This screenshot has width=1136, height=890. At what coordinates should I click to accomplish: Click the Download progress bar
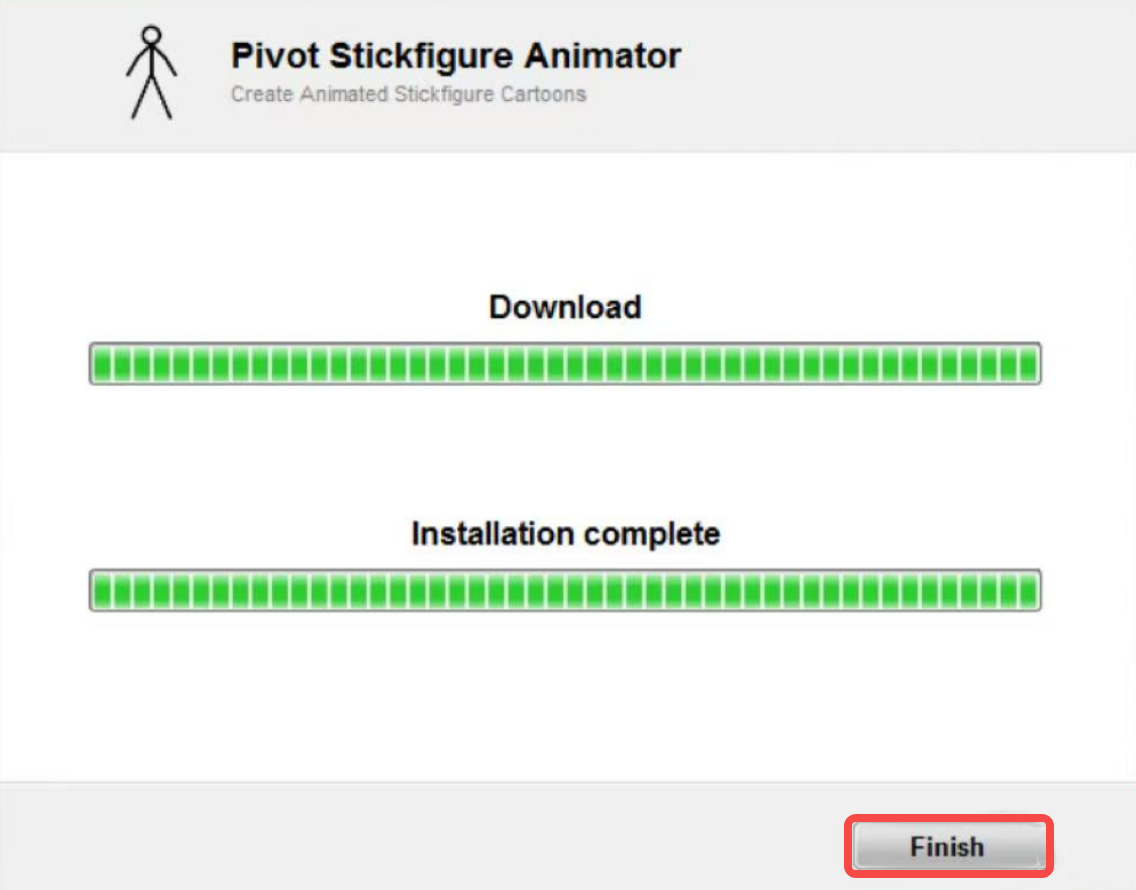pyautogui.click(x=566, y=364)
